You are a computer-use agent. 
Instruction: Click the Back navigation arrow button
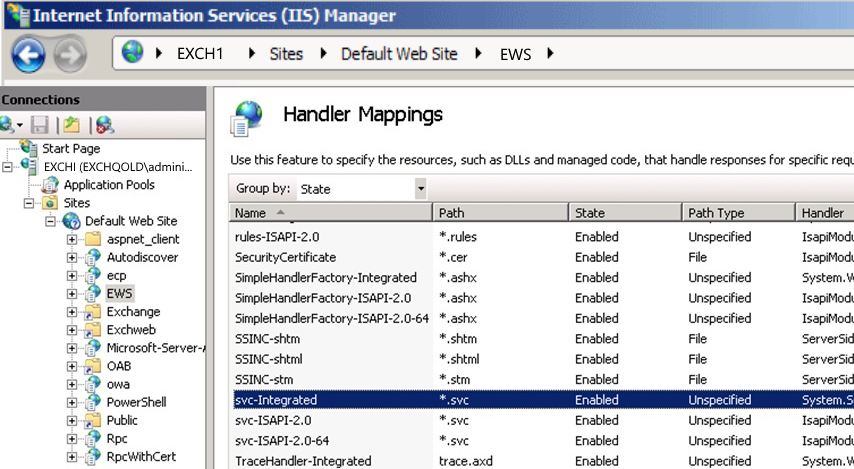tap(28, 54)
